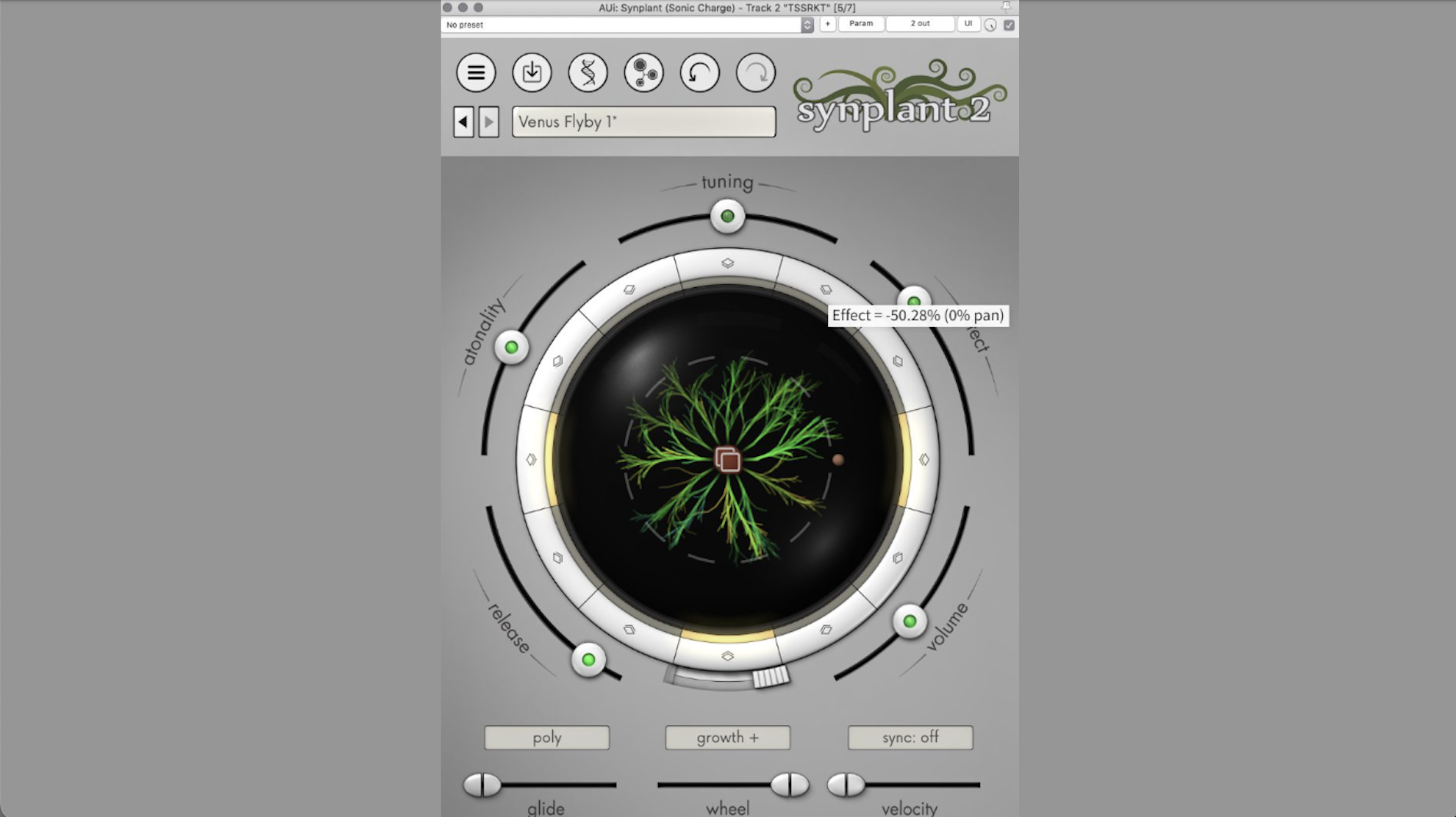Open the DNA editor icon
This screenshot has width=1456, height=817.
(x=588, y=73)
